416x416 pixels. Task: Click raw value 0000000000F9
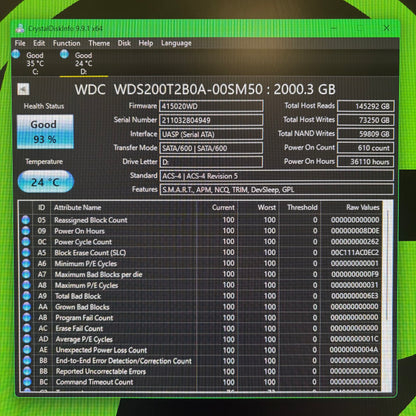coord(355,274)
